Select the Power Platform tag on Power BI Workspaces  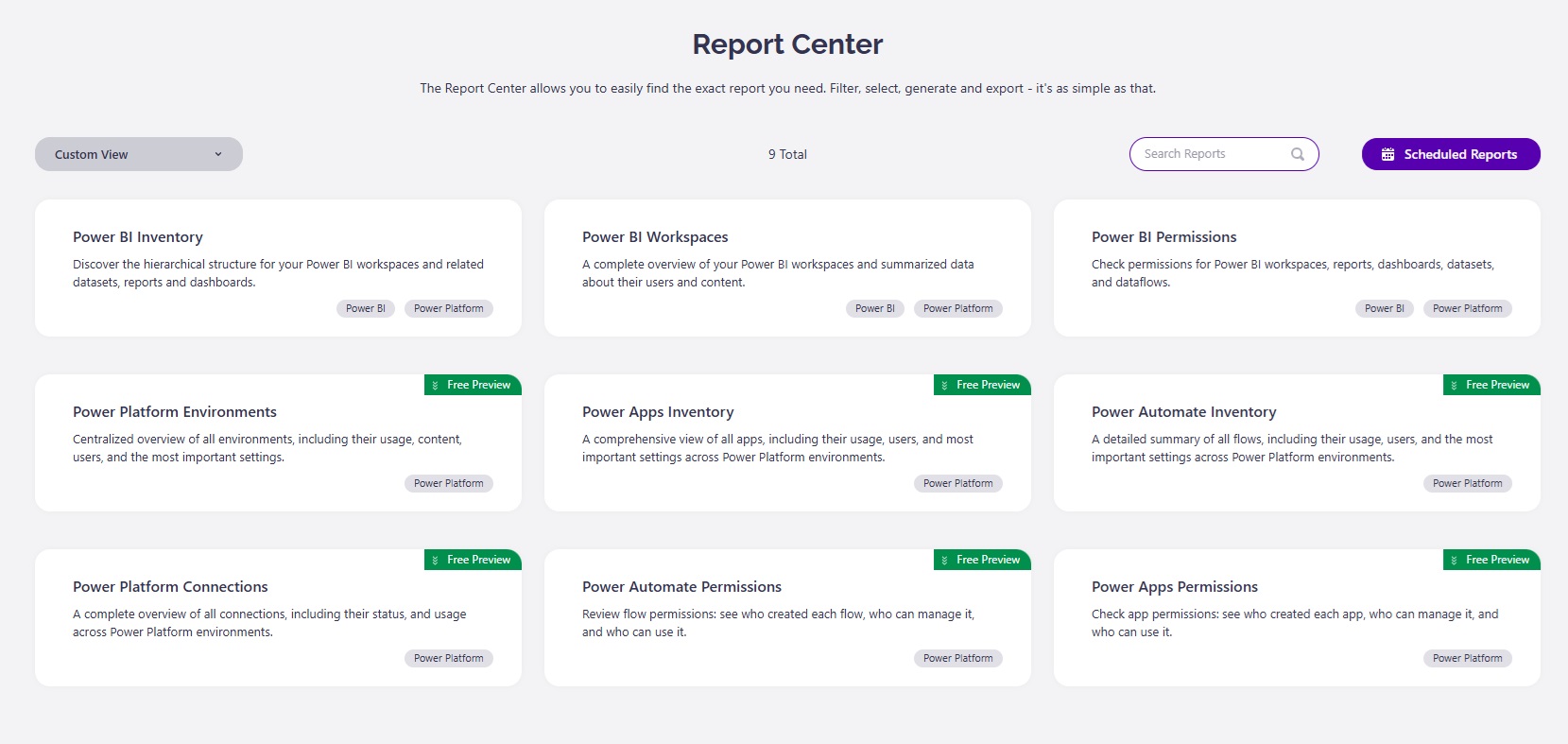[x=958, y=308]
